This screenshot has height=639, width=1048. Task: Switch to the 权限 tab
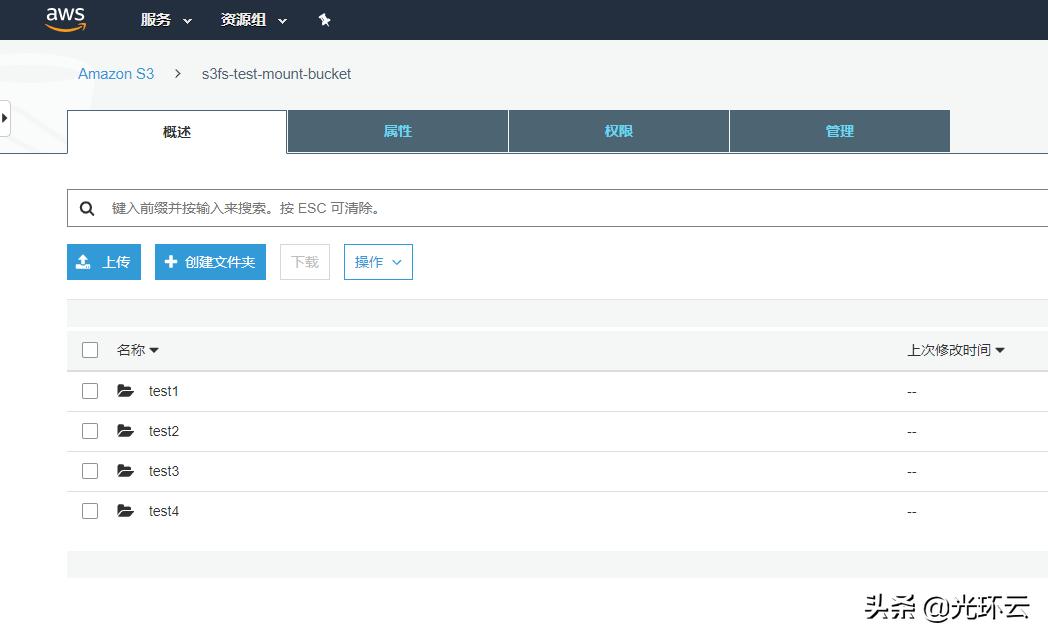pyautogui.click(x=618, y=131)
